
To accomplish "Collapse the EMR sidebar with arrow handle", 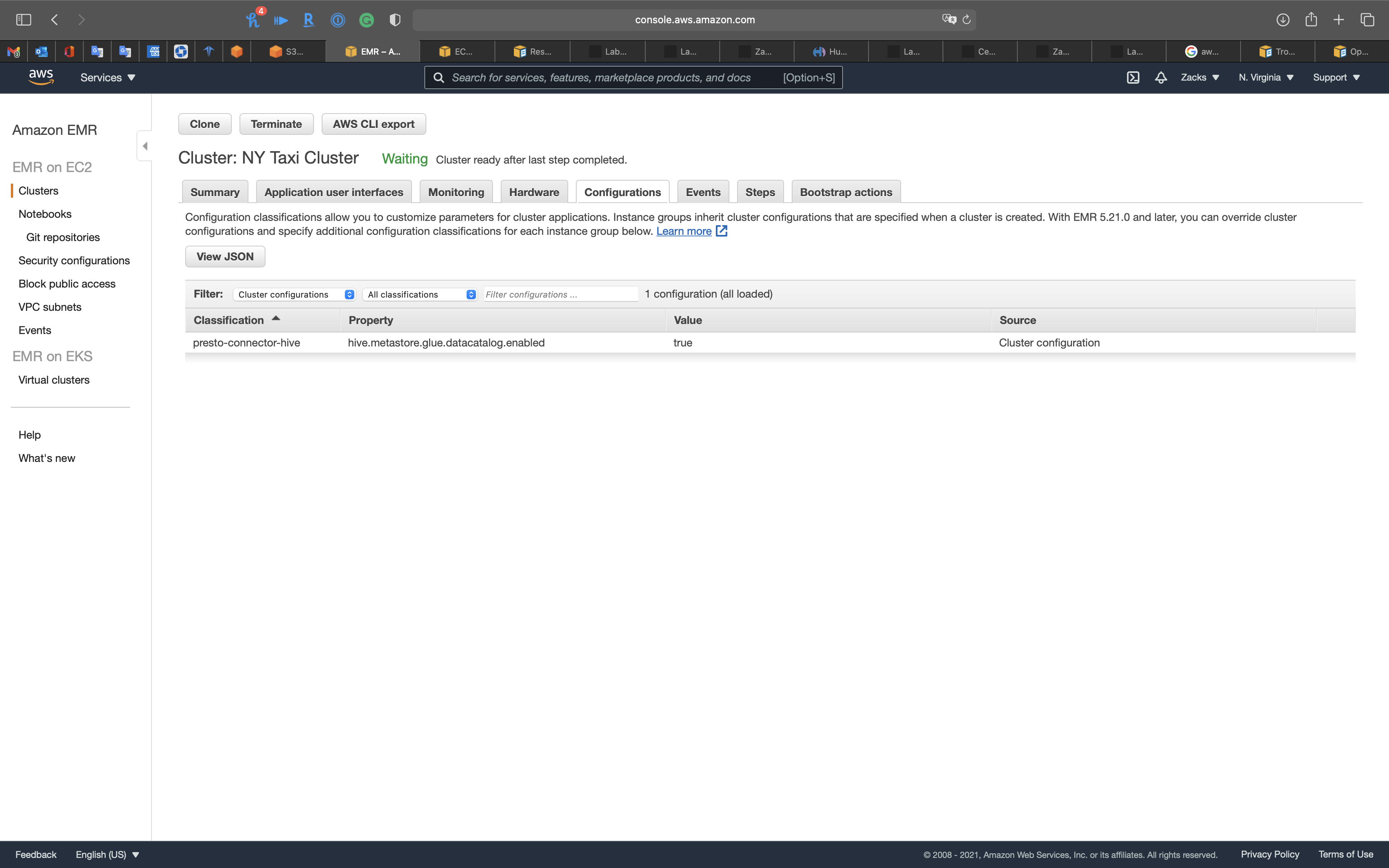I will (x=145, y=146).
